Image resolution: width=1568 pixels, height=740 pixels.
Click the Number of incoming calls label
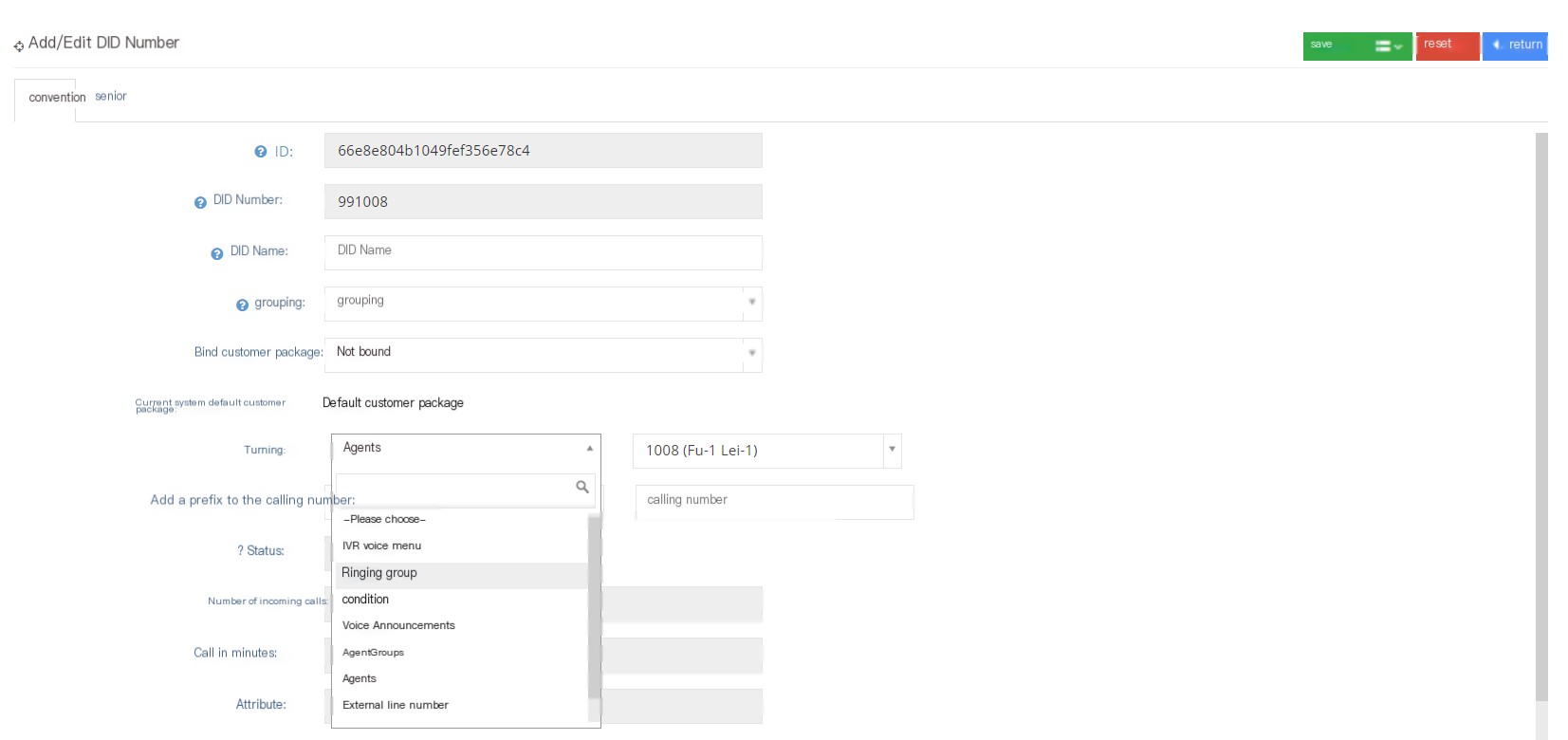(267, 601)
